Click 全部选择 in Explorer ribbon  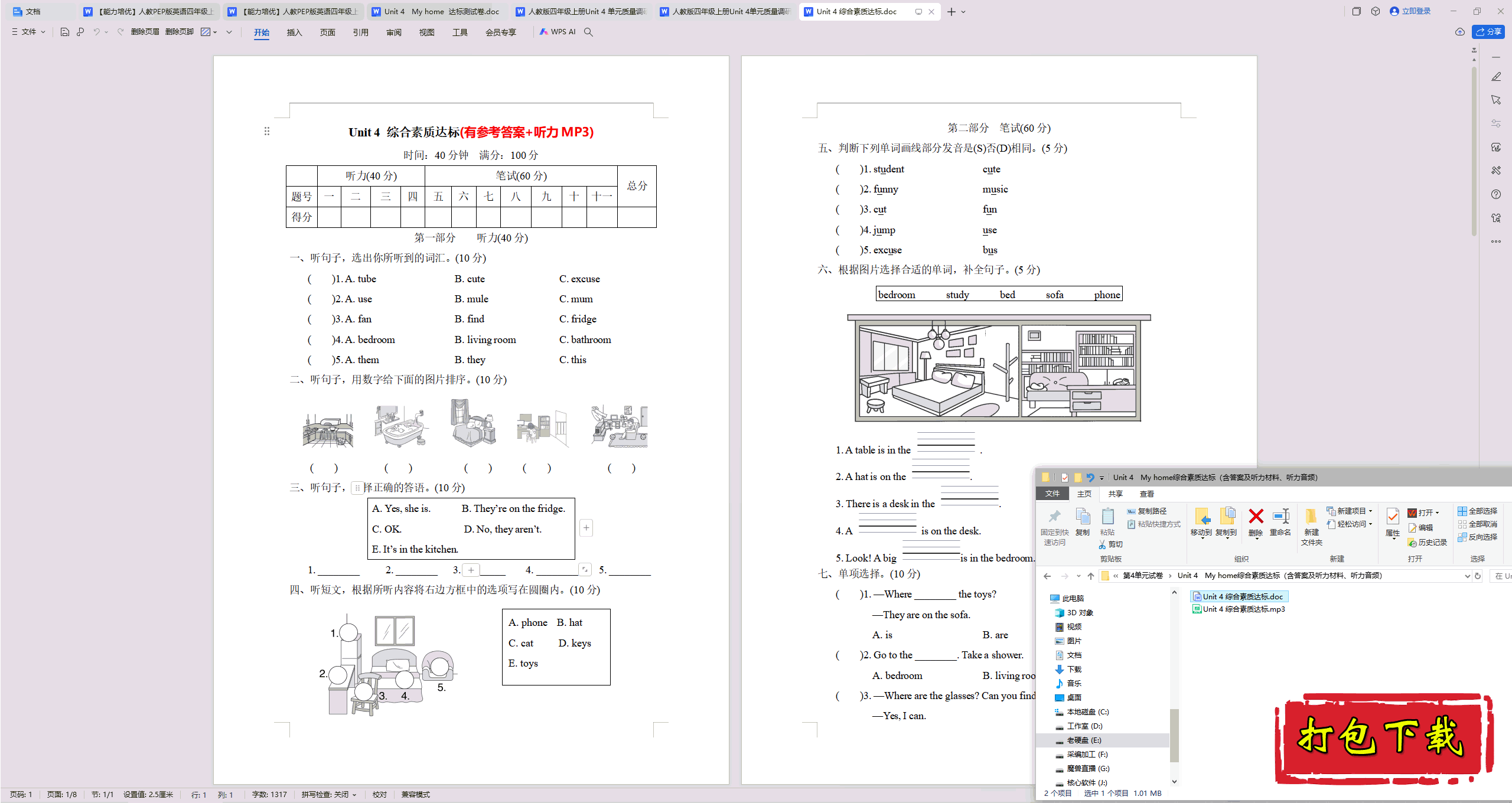click(x=1477, y=511)
